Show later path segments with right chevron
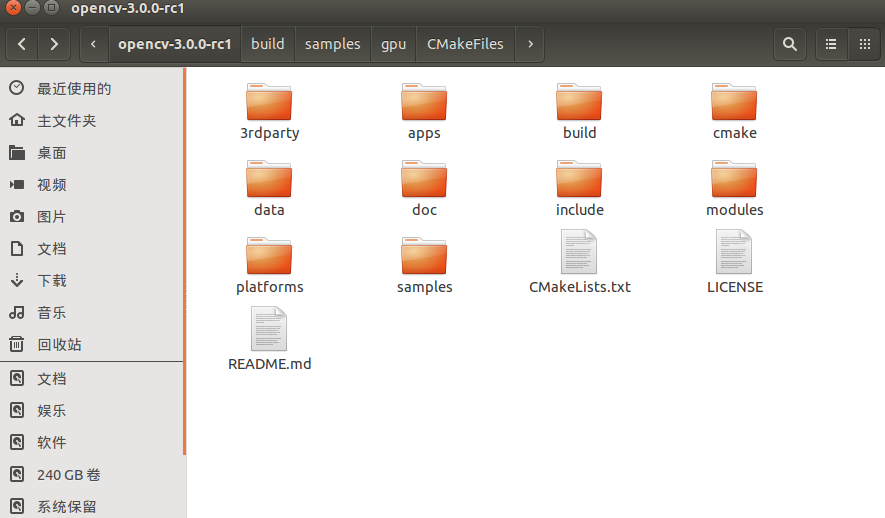 pos(530,44)
